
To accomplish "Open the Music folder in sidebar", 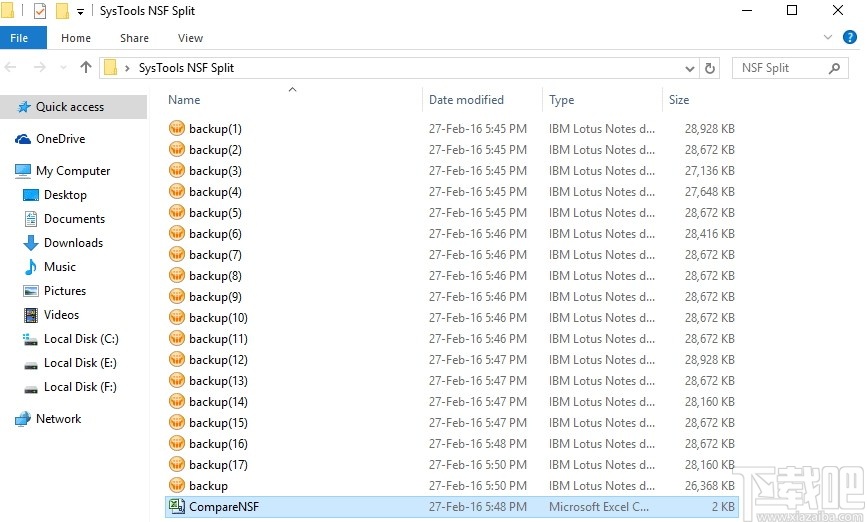I will click(x=60, y=267).
